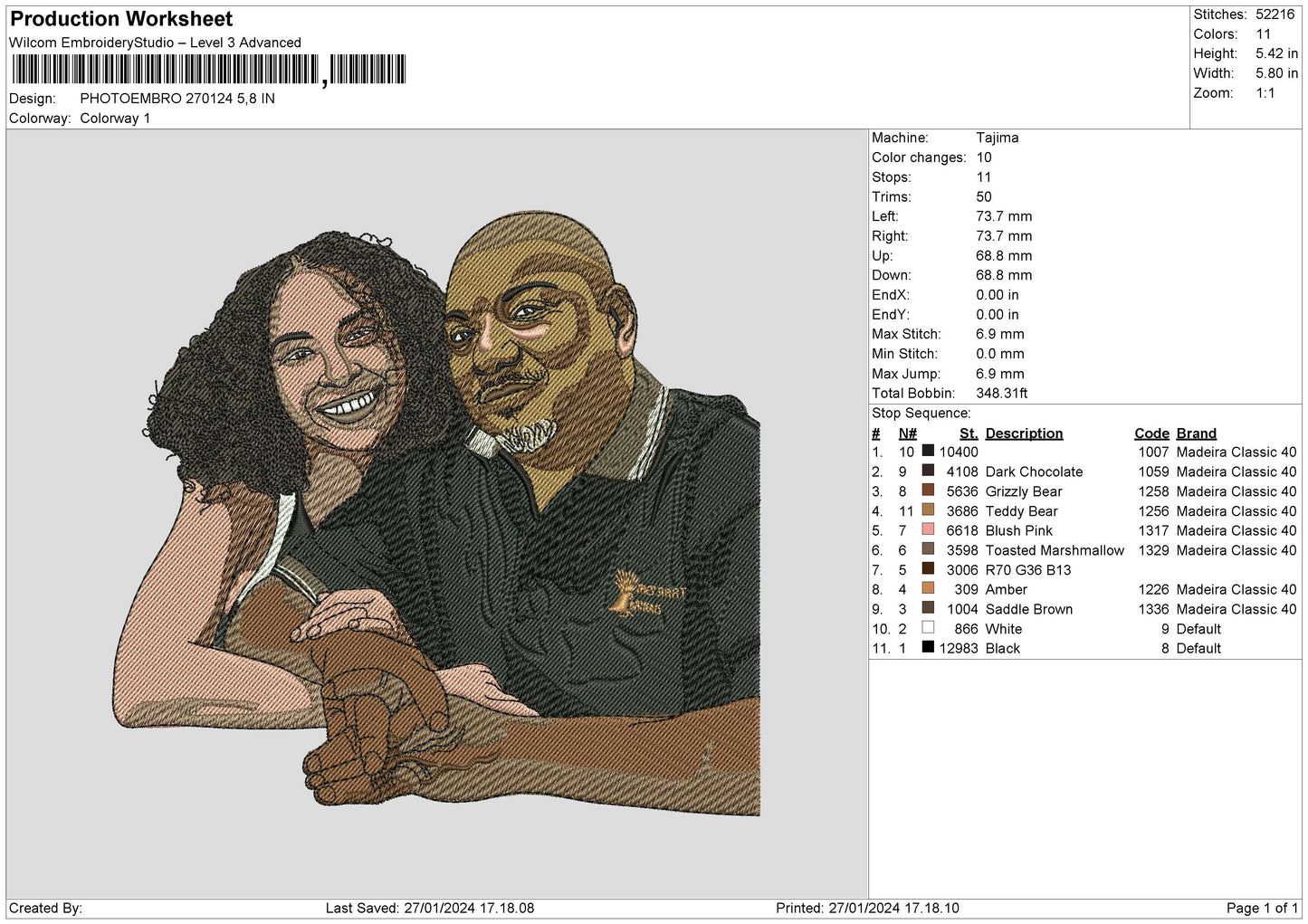Select the Max Stitch label

point(906,334)
